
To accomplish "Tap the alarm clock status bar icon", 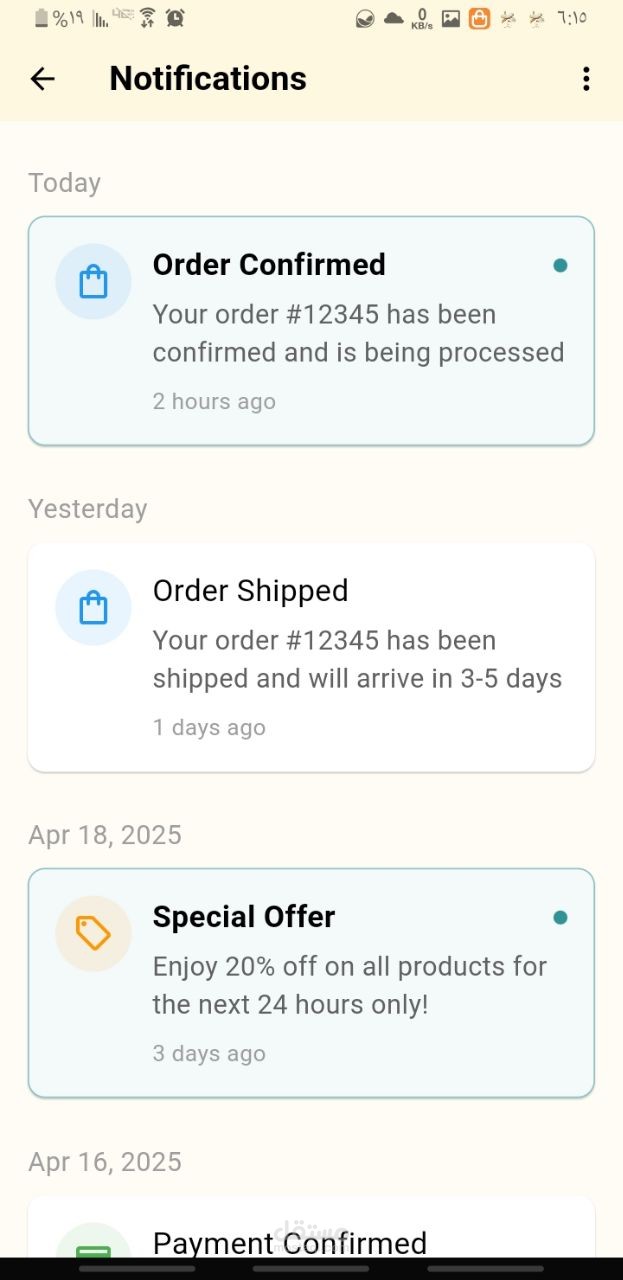I will pyautogui.click(x=175, y=18).
